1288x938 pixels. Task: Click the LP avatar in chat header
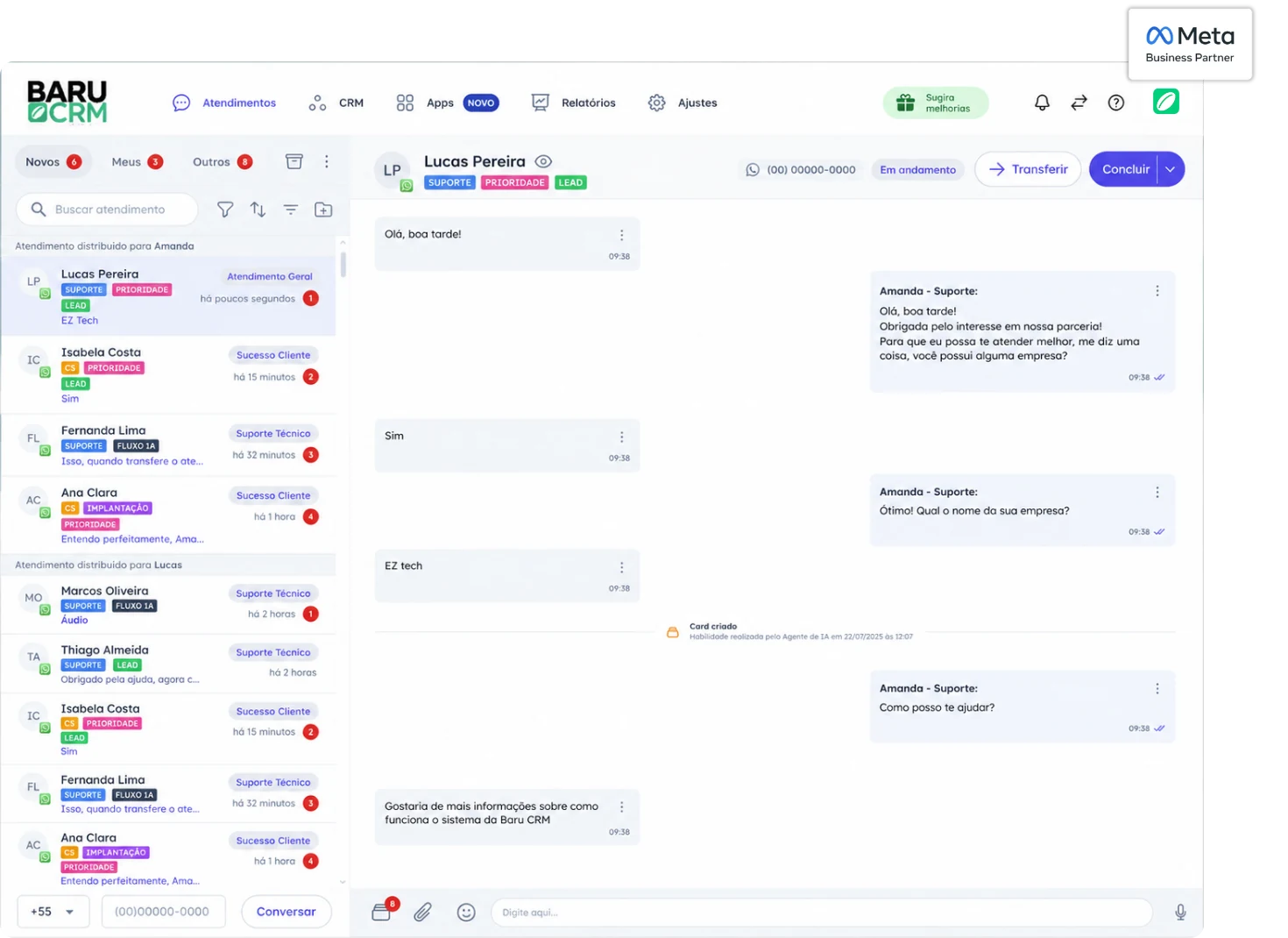click(x=393, y=170)
